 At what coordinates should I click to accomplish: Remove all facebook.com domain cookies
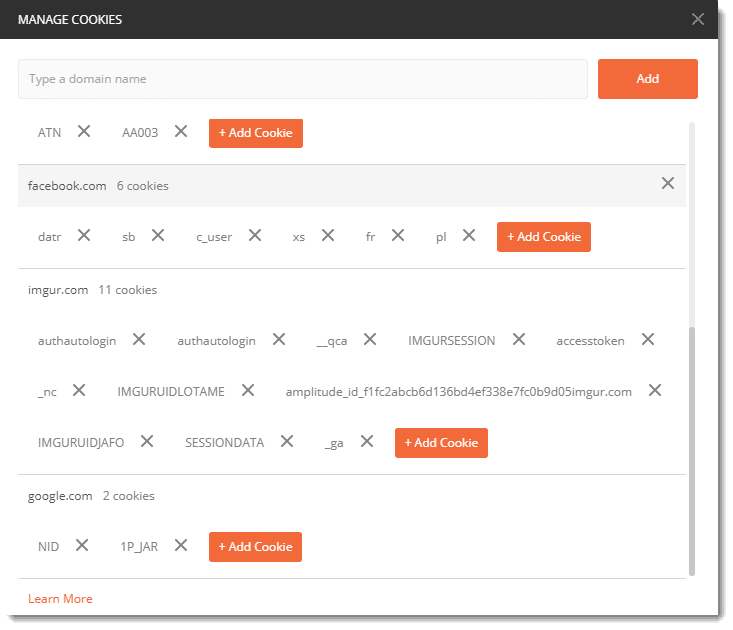(668, 183)
